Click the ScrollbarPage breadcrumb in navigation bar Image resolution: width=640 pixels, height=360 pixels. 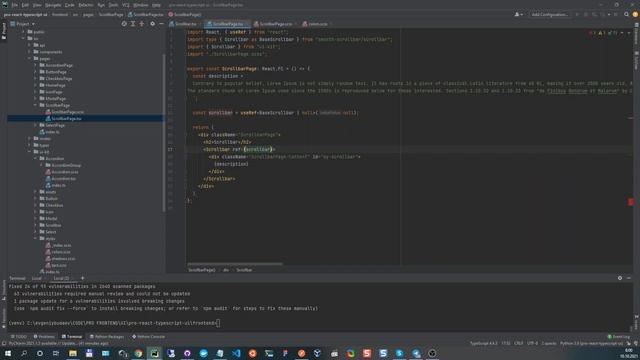point(111,14)
